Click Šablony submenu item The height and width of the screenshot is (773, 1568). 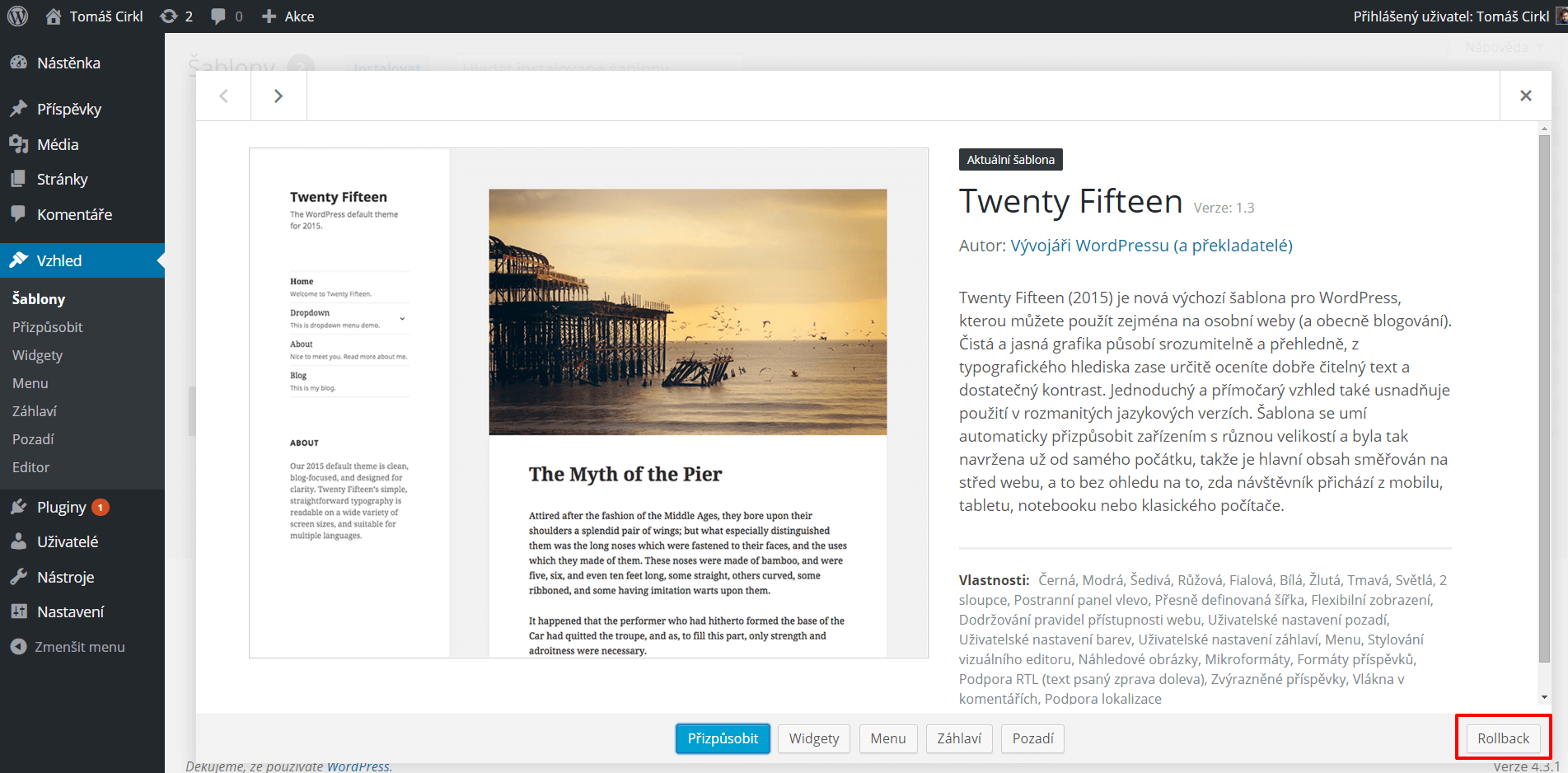point(39,299)
